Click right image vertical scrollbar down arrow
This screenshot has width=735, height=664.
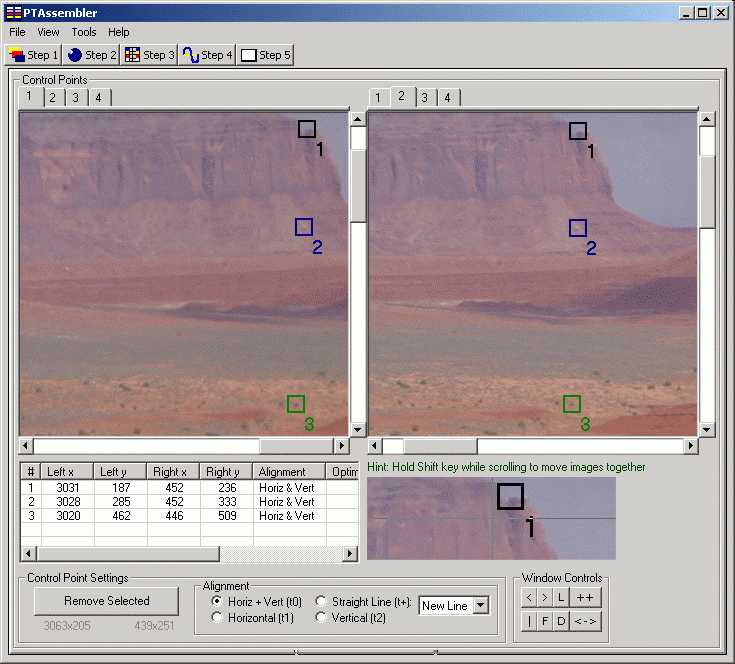pos(707,429)
